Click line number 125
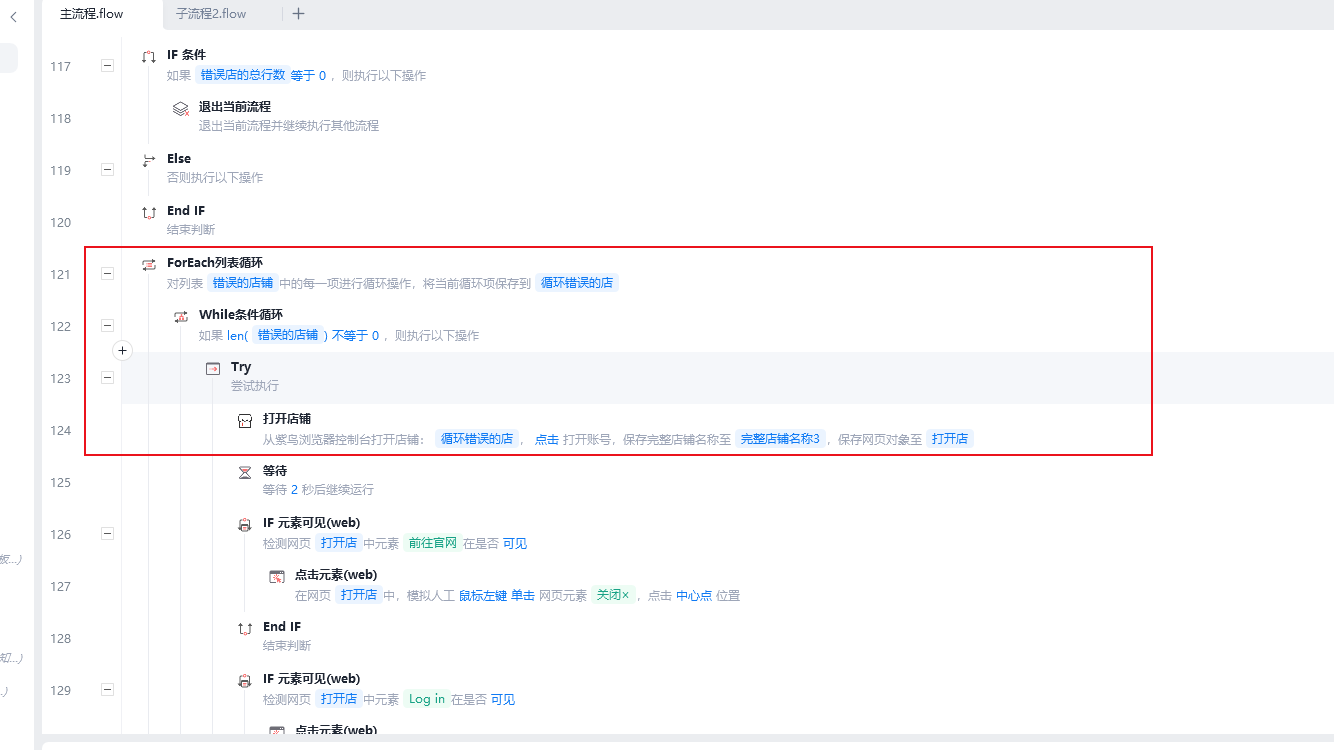The height and width of the screenshot is (750, 1334). (x=61, y=482)
